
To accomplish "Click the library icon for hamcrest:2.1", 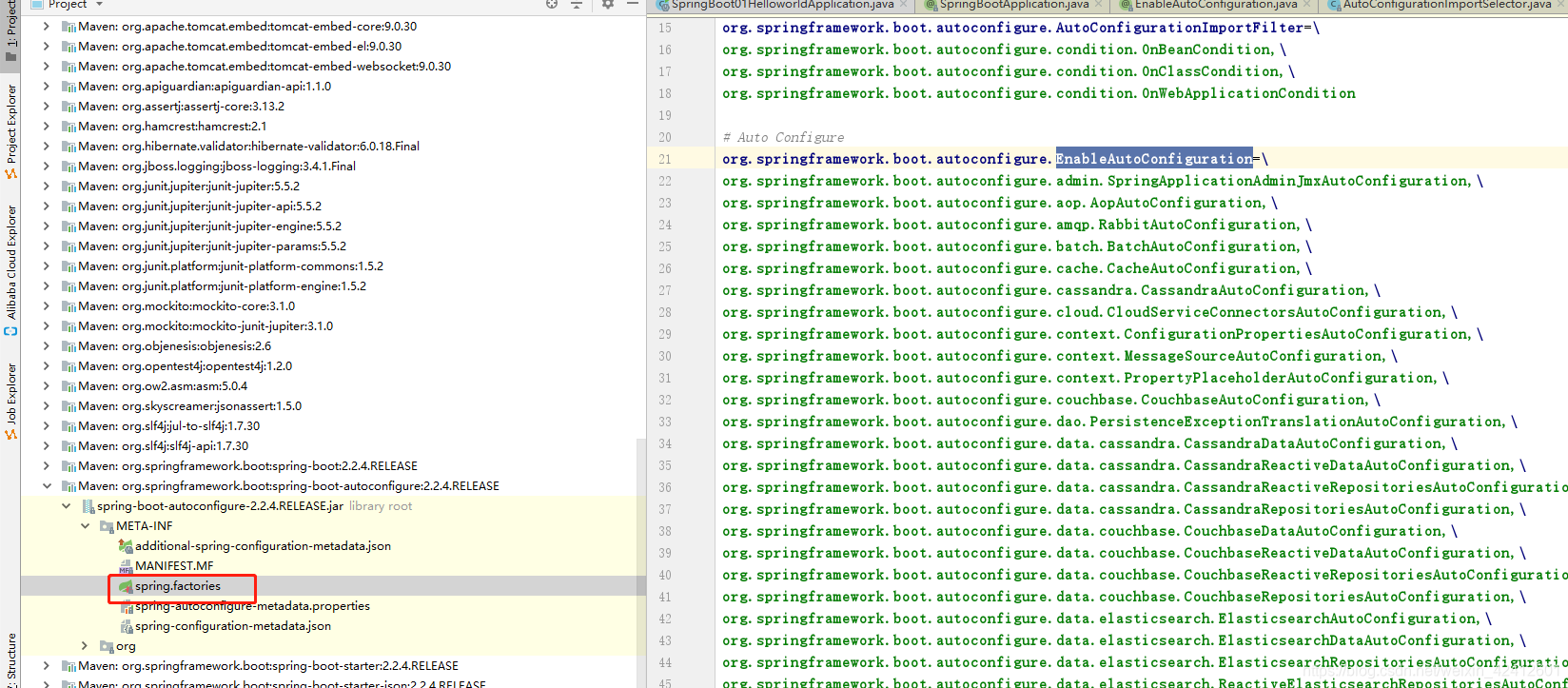I will 69,127.
